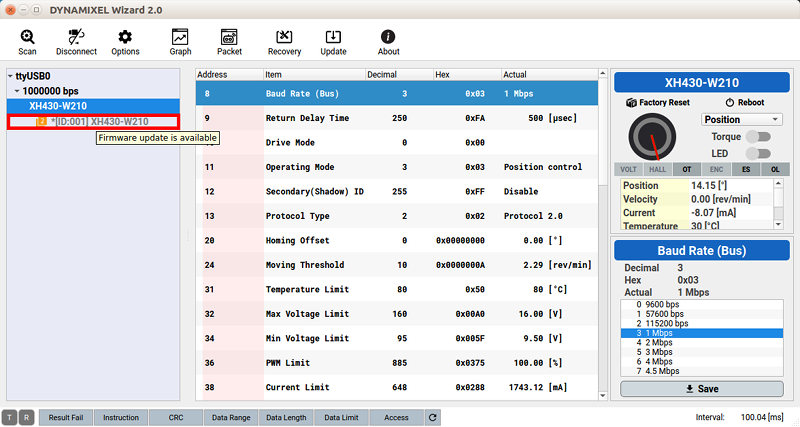Click the refresh icon in status bar

point(433,417)
